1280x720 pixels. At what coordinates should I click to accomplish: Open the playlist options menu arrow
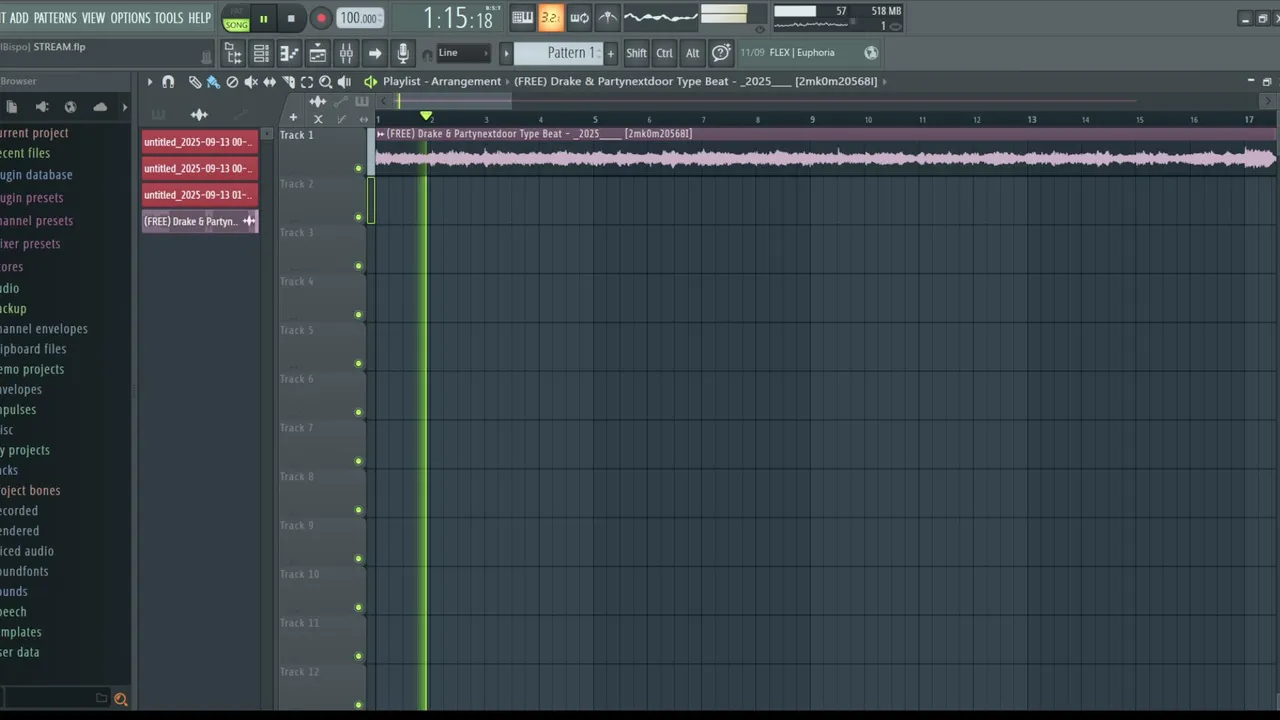coord(150,82)
